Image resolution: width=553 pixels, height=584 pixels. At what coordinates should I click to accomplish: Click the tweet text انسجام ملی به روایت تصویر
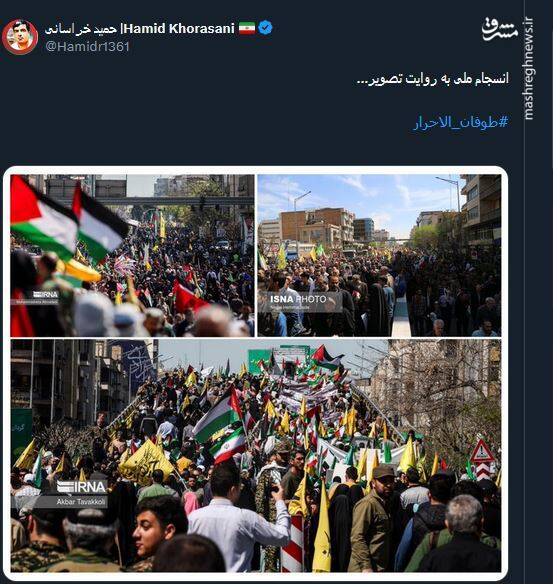[x=433, y=79]
